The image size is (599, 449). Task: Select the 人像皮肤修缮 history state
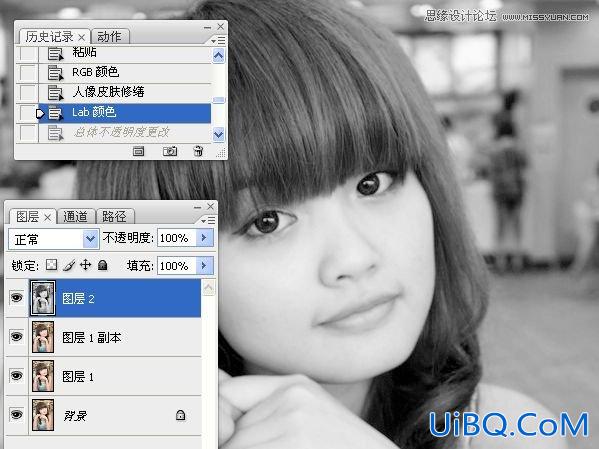point(125,92)
